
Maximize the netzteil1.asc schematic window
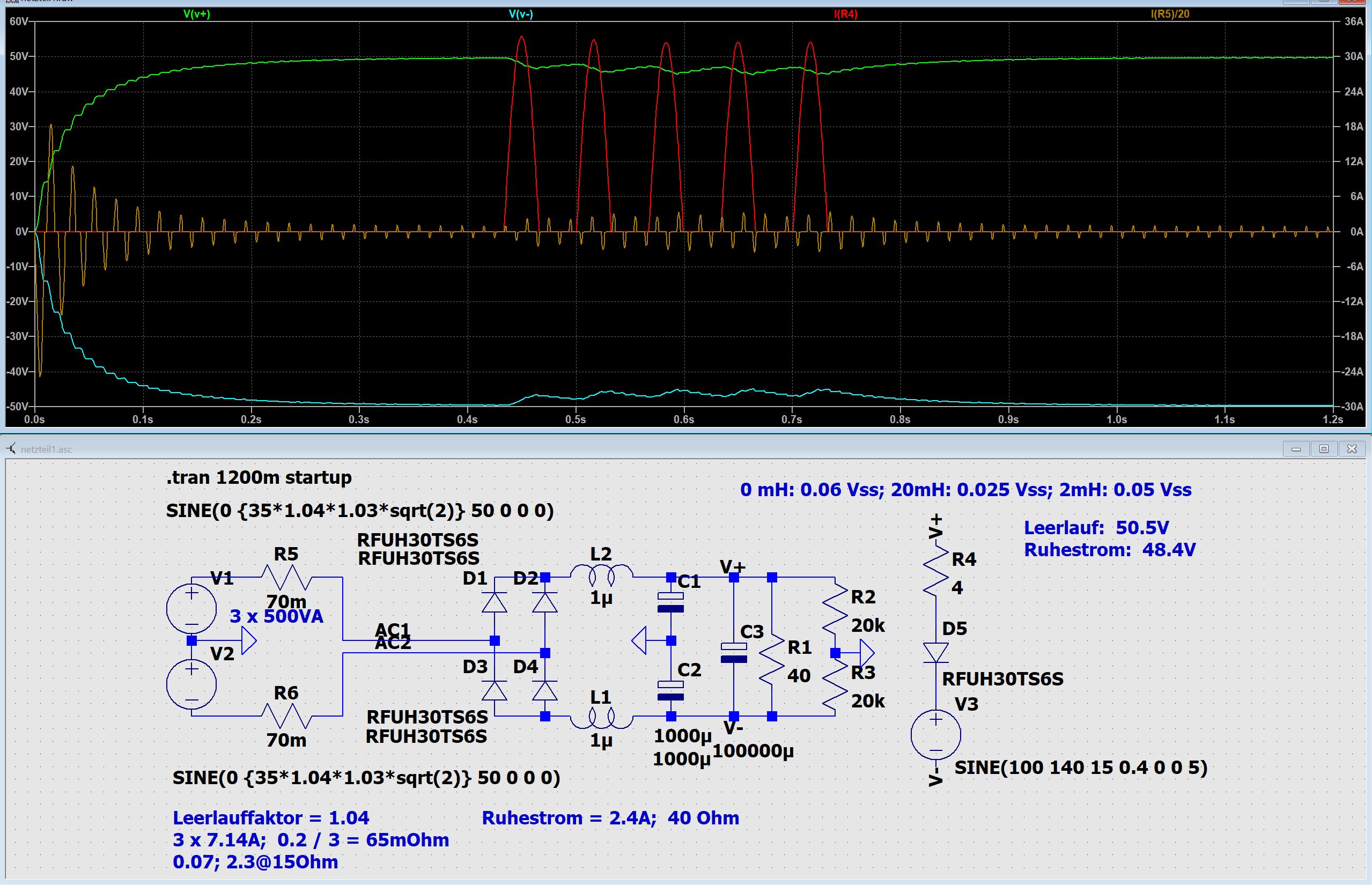1324,449
